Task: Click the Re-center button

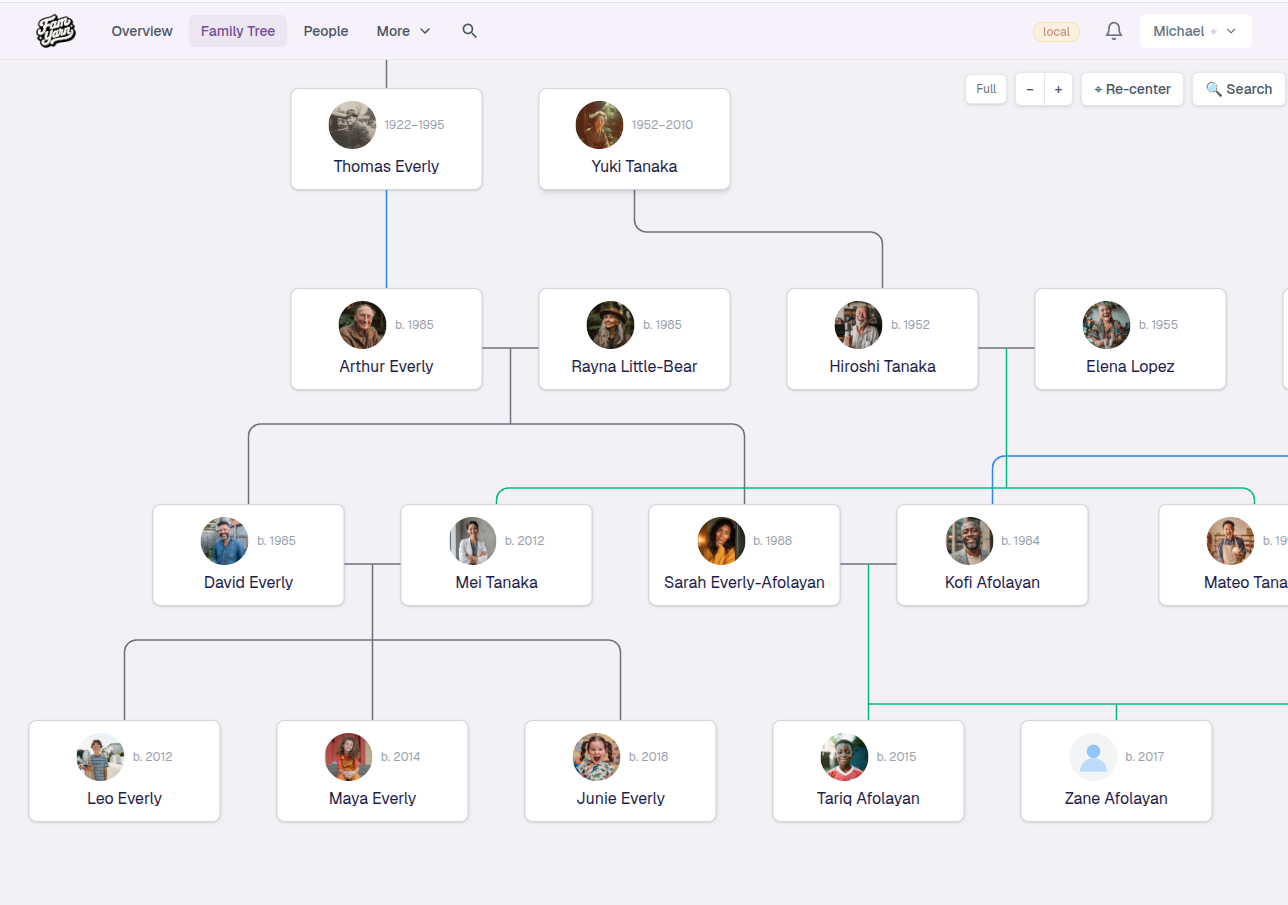Action: (1132, 89)
